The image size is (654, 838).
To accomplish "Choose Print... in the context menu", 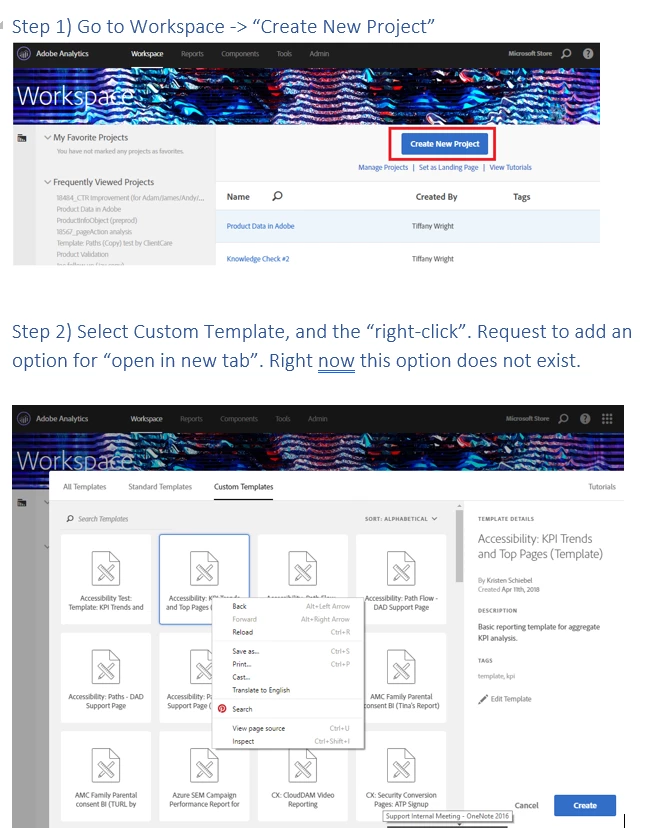I will tap(289, 664).
